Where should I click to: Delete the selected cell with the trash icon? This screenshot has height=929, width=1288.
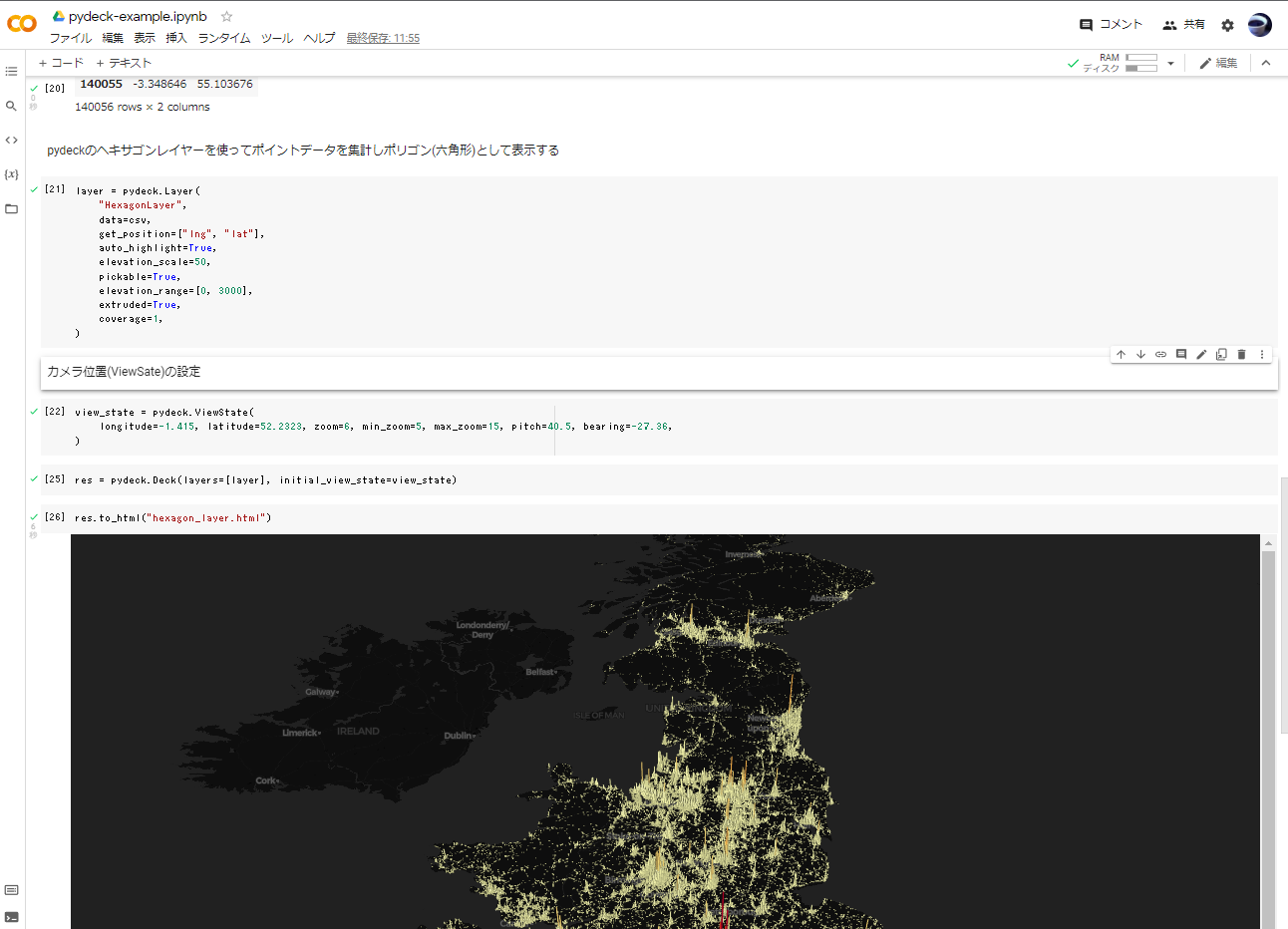[1241, 354]
